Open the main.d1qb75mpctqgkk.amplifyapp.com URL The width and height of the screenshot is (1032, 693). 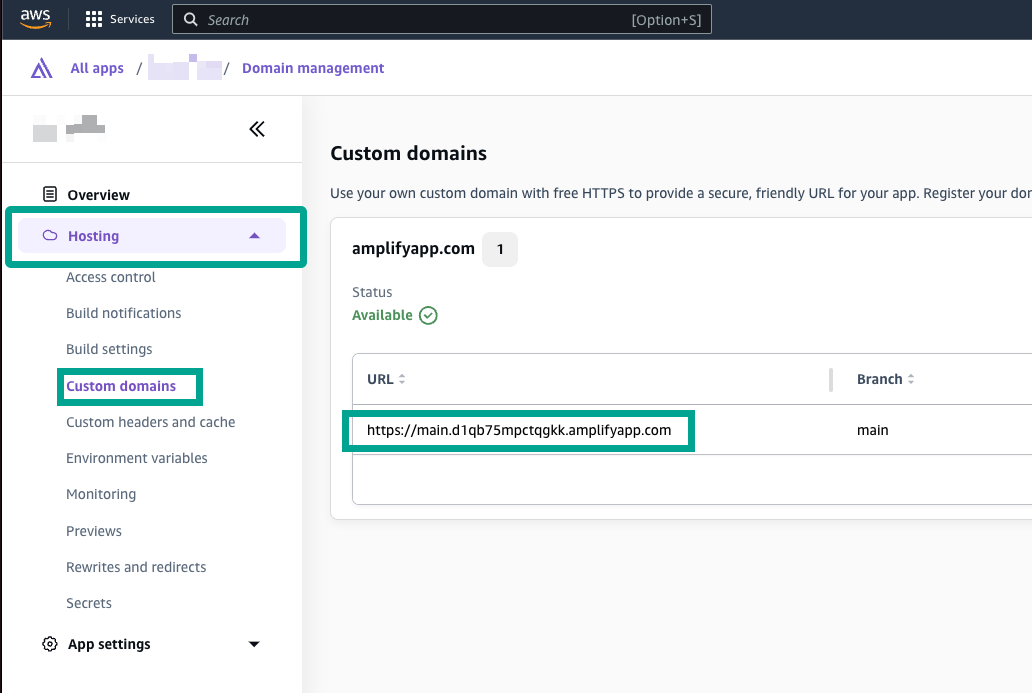[x=518, y=430]
